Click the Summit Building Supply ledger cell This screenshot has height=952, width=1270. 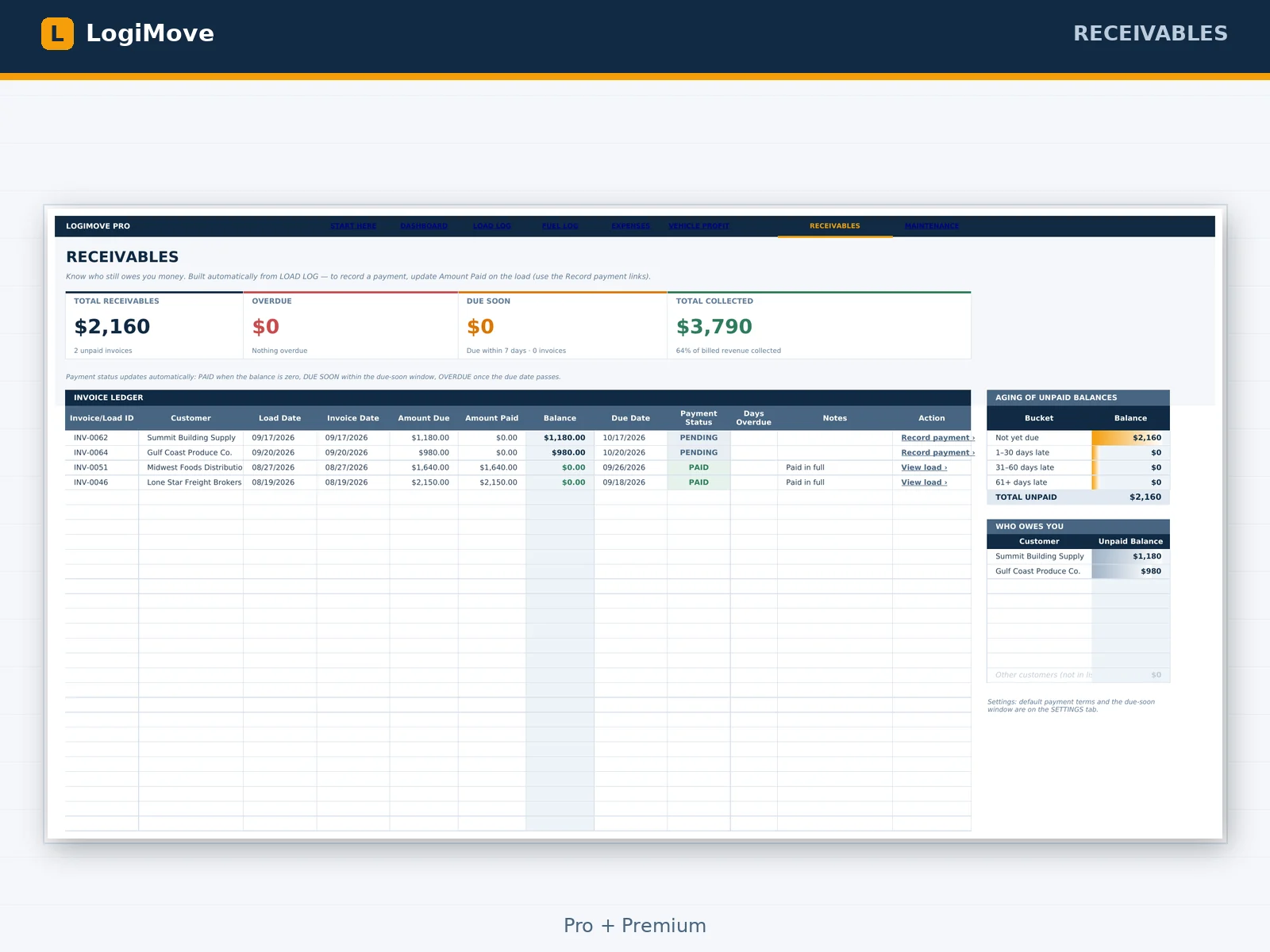(x=191, y=438)
